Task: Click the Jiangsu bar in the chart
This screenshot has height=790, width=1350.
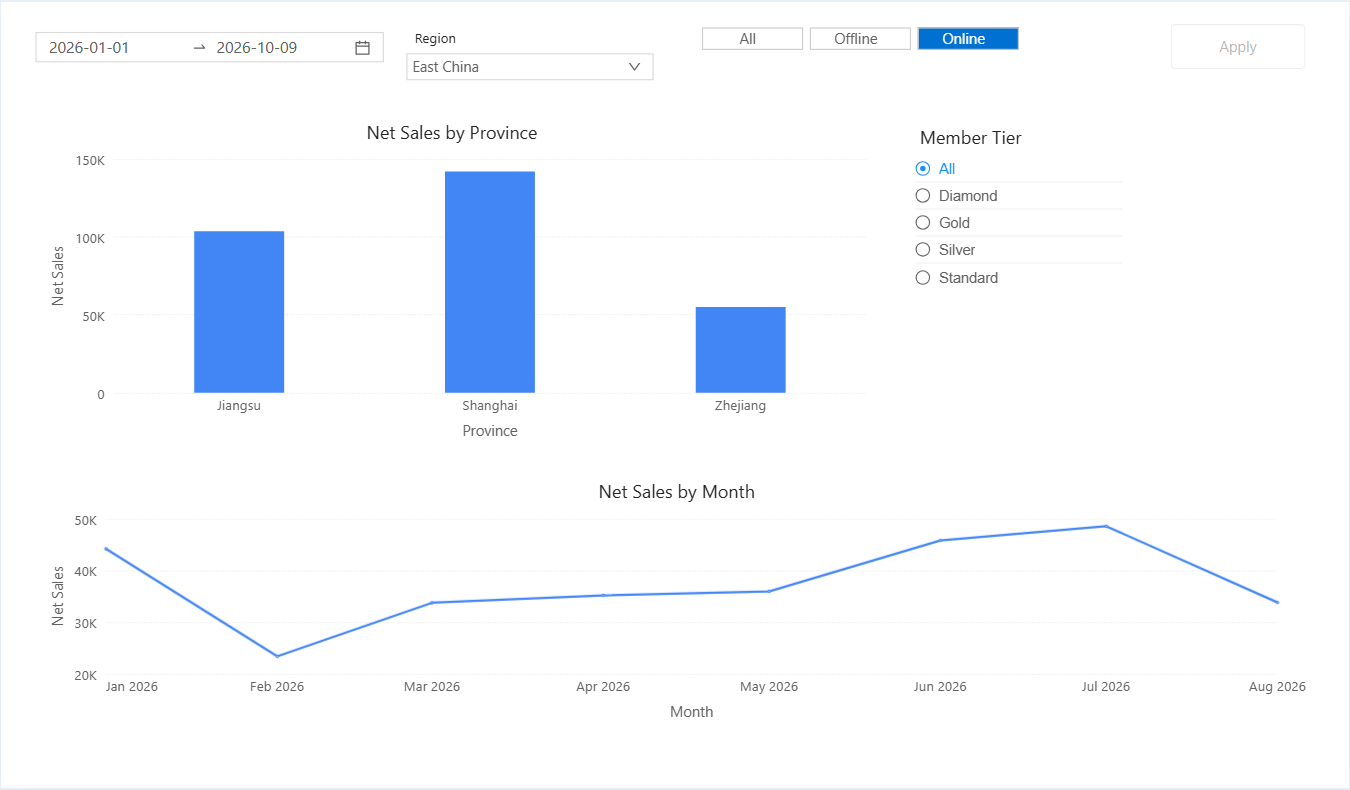Action: [x=239, y=312]
